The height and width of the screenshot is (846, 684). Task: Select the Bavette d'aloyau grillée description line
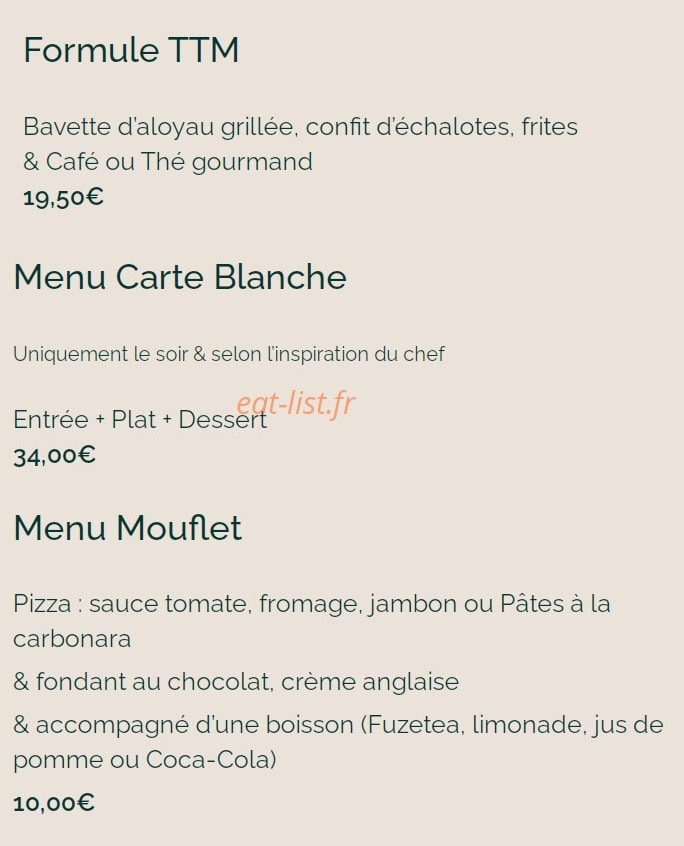click(300, 127)
